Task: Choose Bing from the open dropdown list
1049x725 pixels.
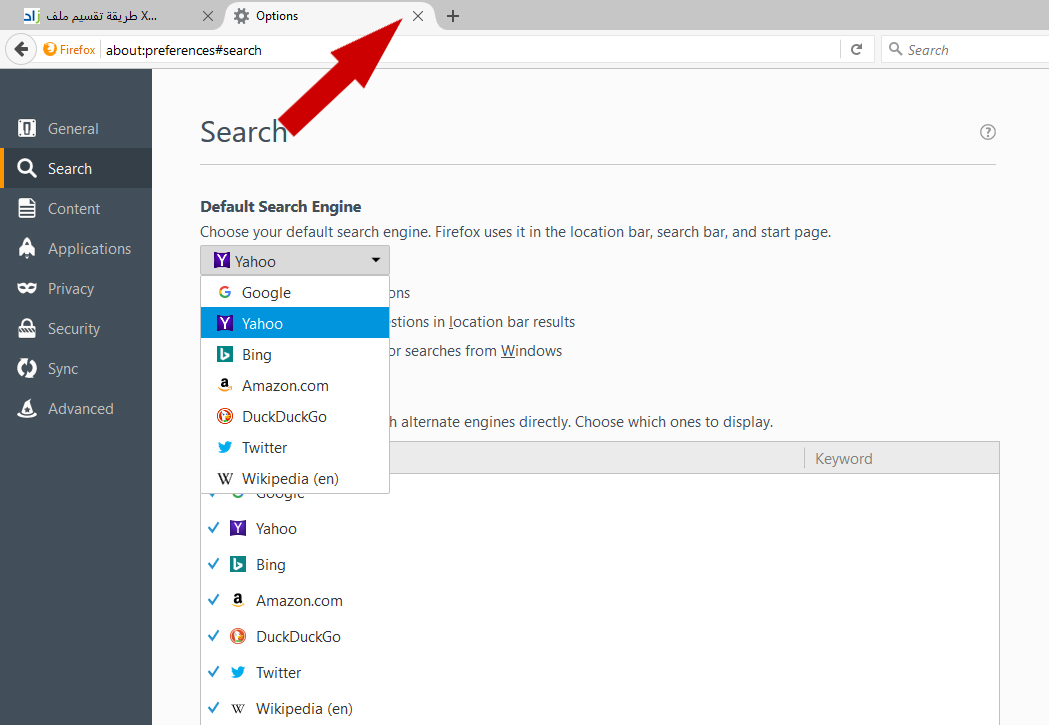Action: [x=295, y=354]
